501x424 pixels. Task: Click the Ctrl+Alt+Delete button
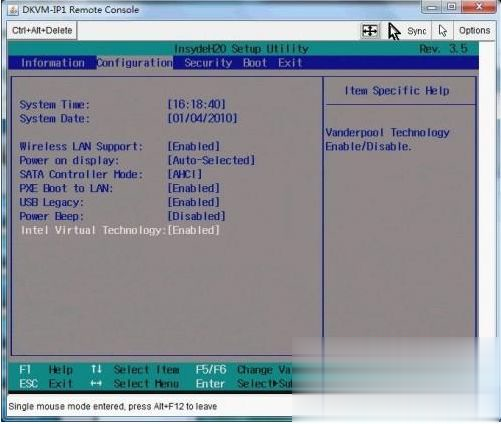pos(42,30)
